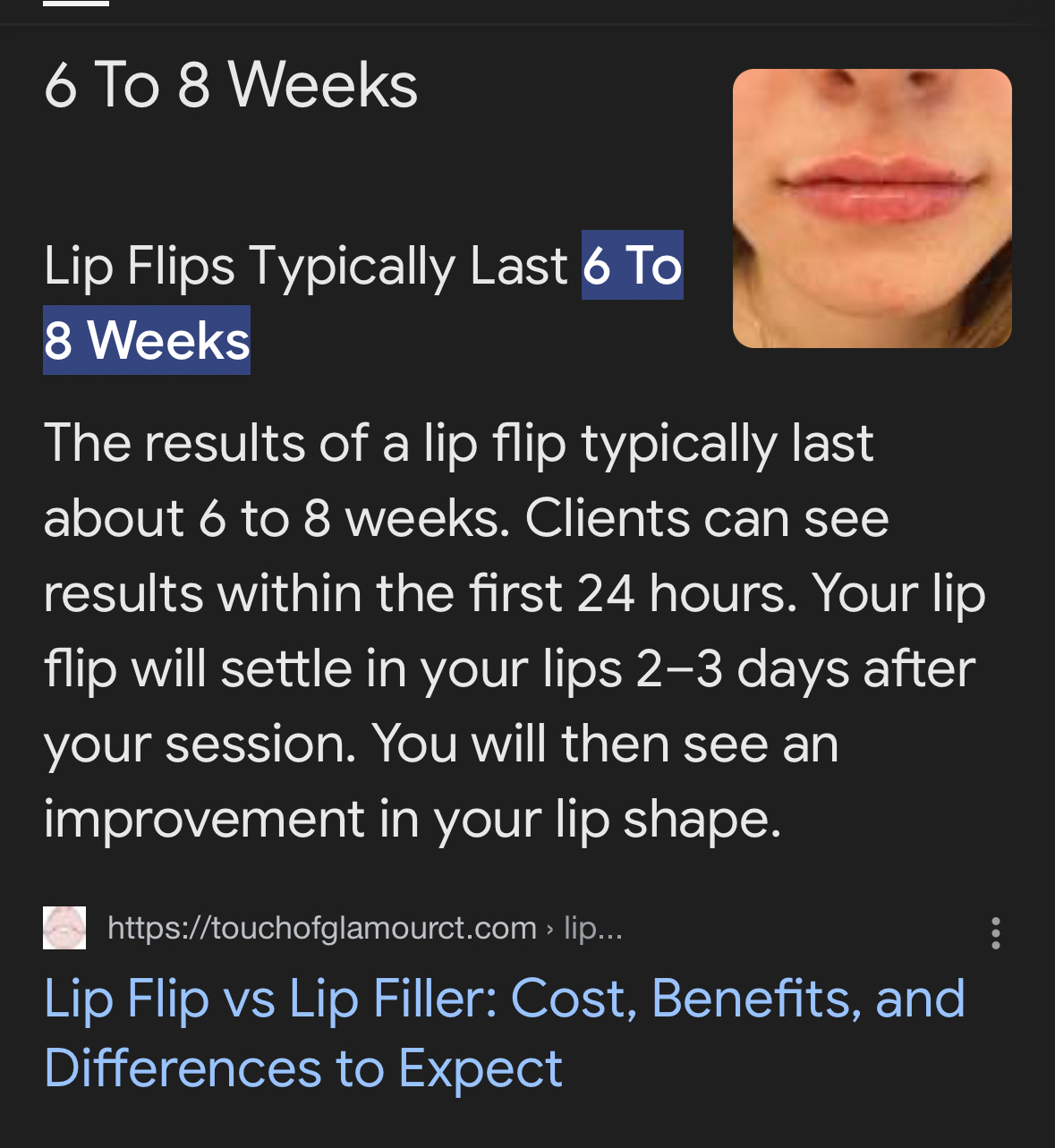Click the 'Lip Flips Typically Last' text
This screenshot has height=1148, width=1055.
[x=305, y=266]
